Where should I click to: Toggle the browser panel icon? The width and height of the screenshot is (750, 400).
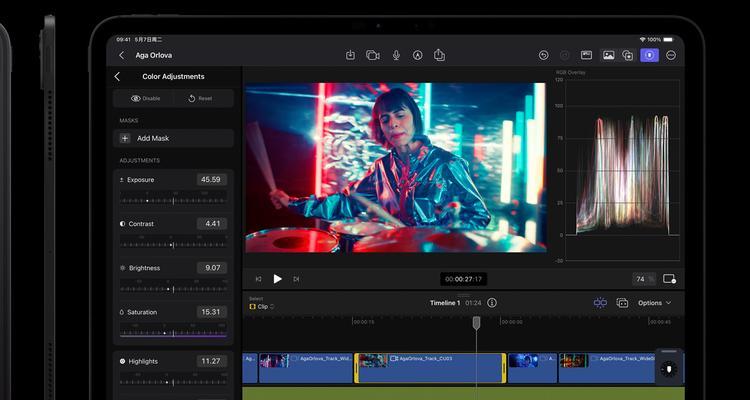[x=586, y=55]
